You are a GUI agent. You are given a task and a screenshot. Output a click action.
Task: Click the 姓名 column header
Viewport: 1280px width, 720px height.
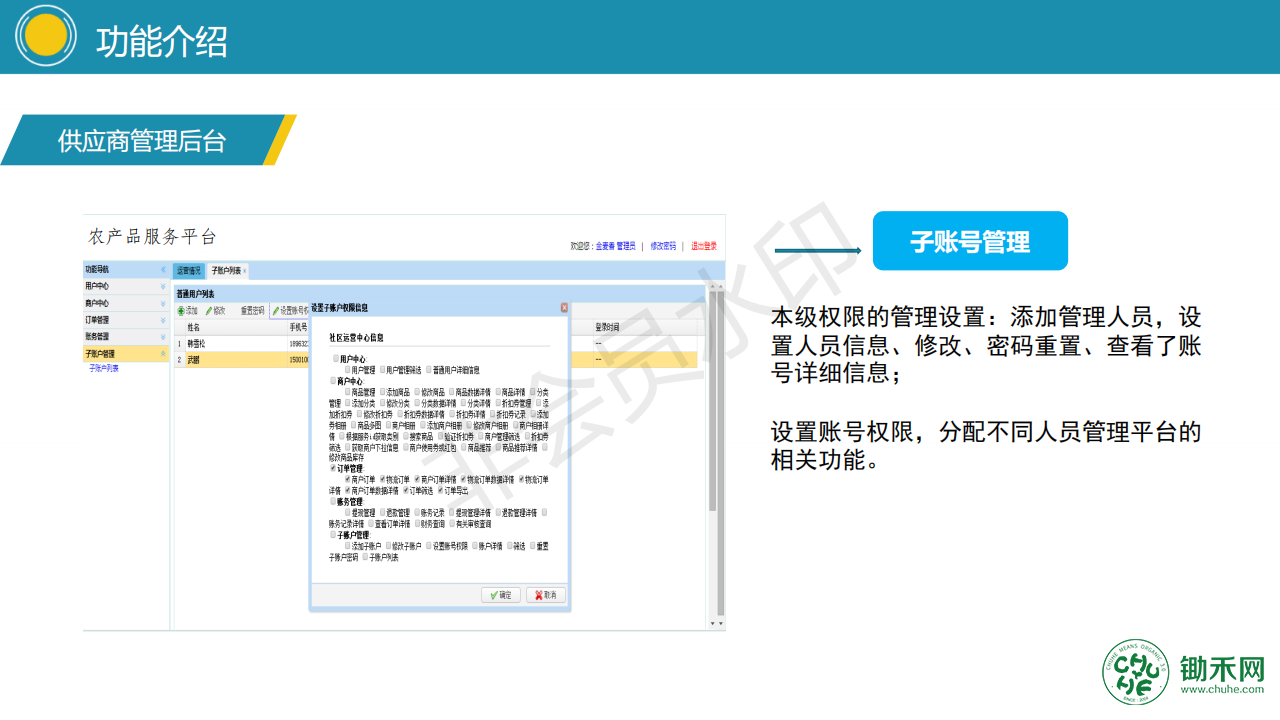point(236,327)
